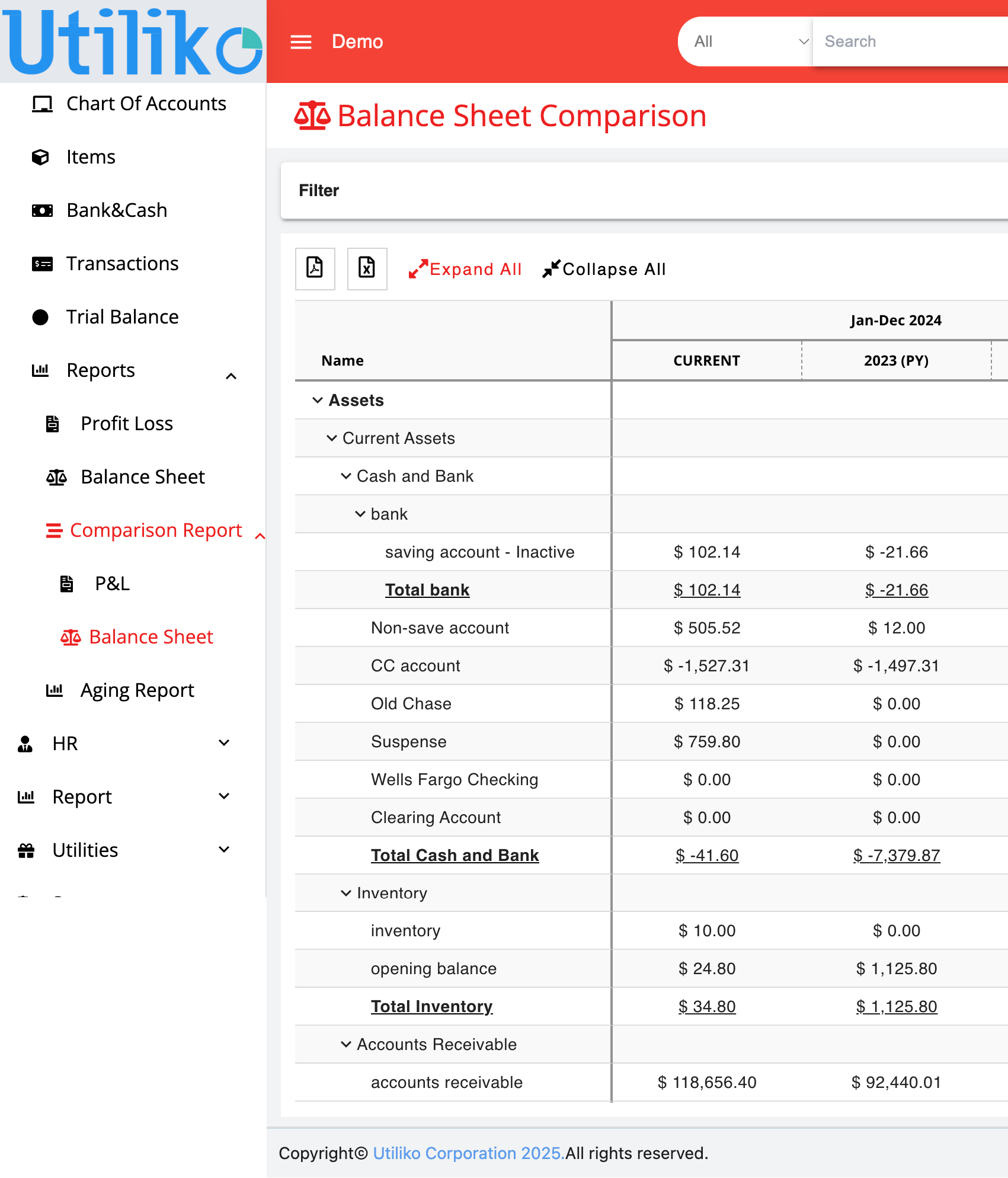Viewport: 1008px width, 1178px height.
Task: Click the Trial Balance circle icon
Action: pyautogui.click(x=40, y=317)
